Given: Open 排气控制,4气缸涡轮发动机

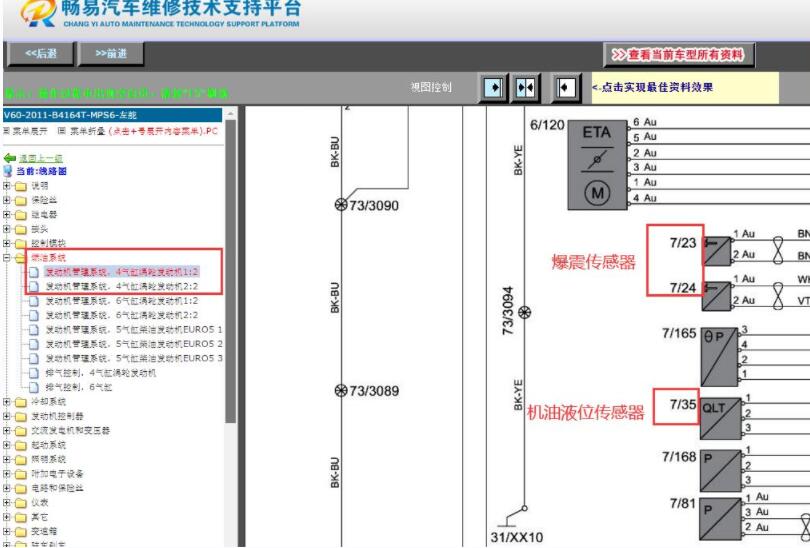Looking at the screenshot, I should click(100, 373).
